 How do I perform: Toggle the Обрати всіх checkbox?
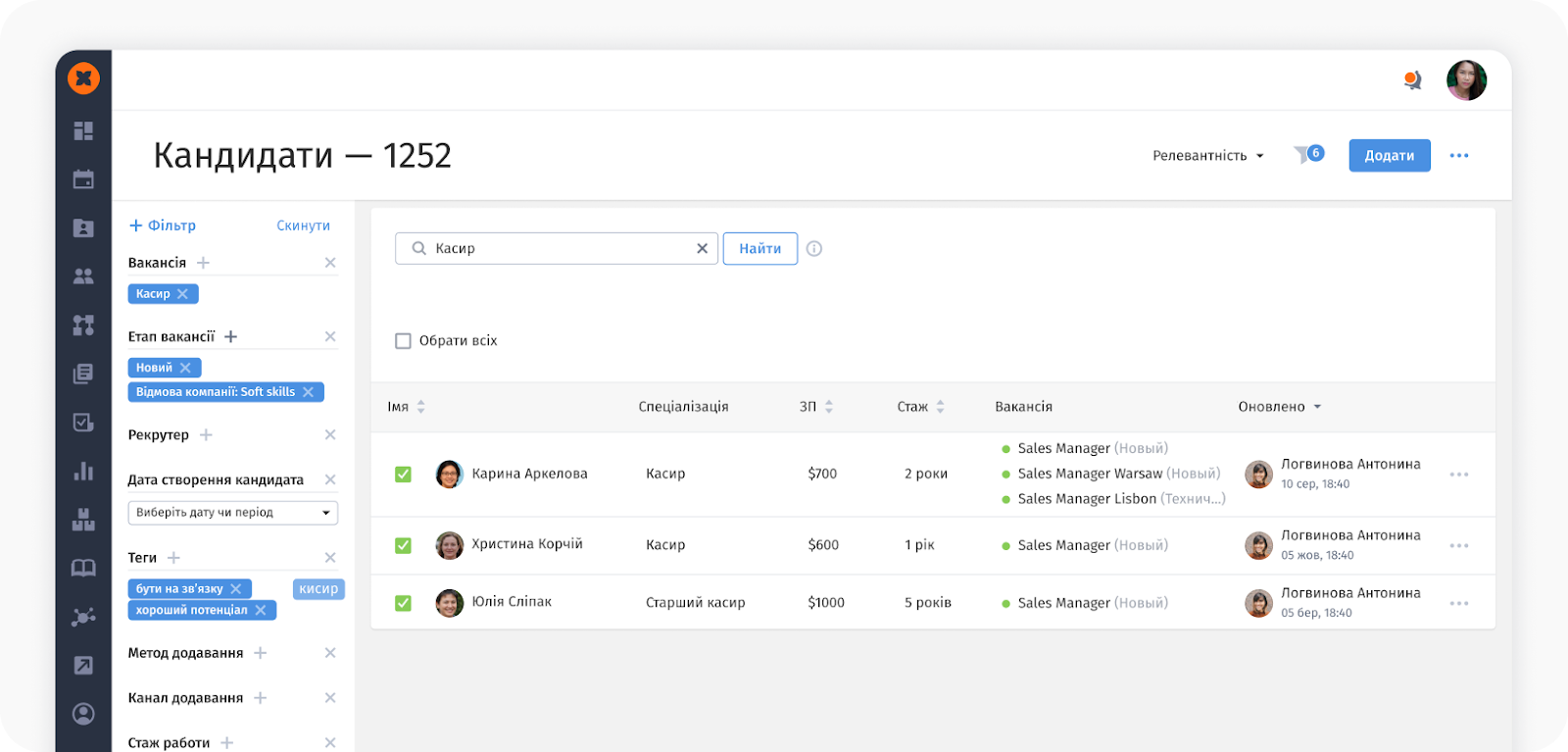(403, 341)
